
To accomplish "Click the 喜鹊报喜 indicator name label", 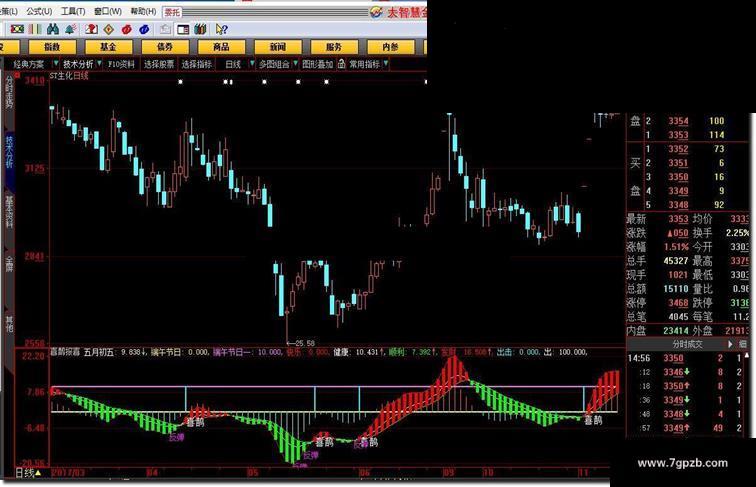I will pos(66,352).
